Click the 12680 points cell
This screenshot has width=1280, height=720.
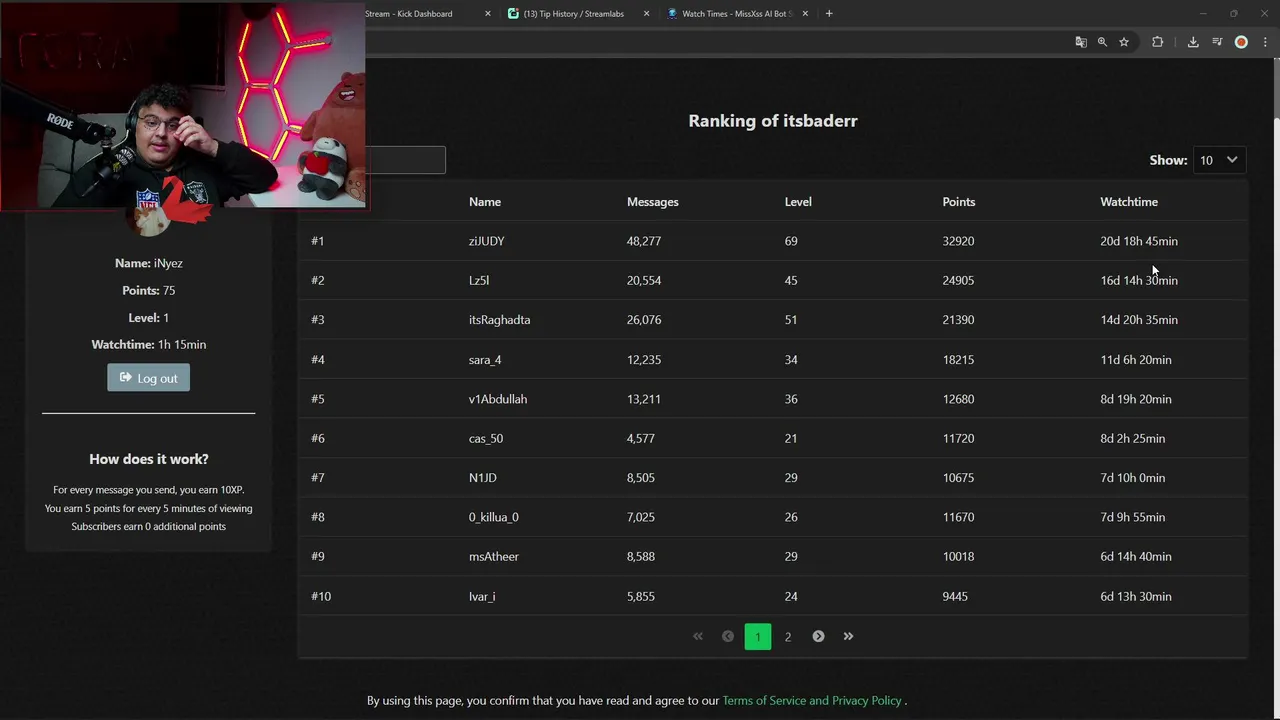(958, 399)
